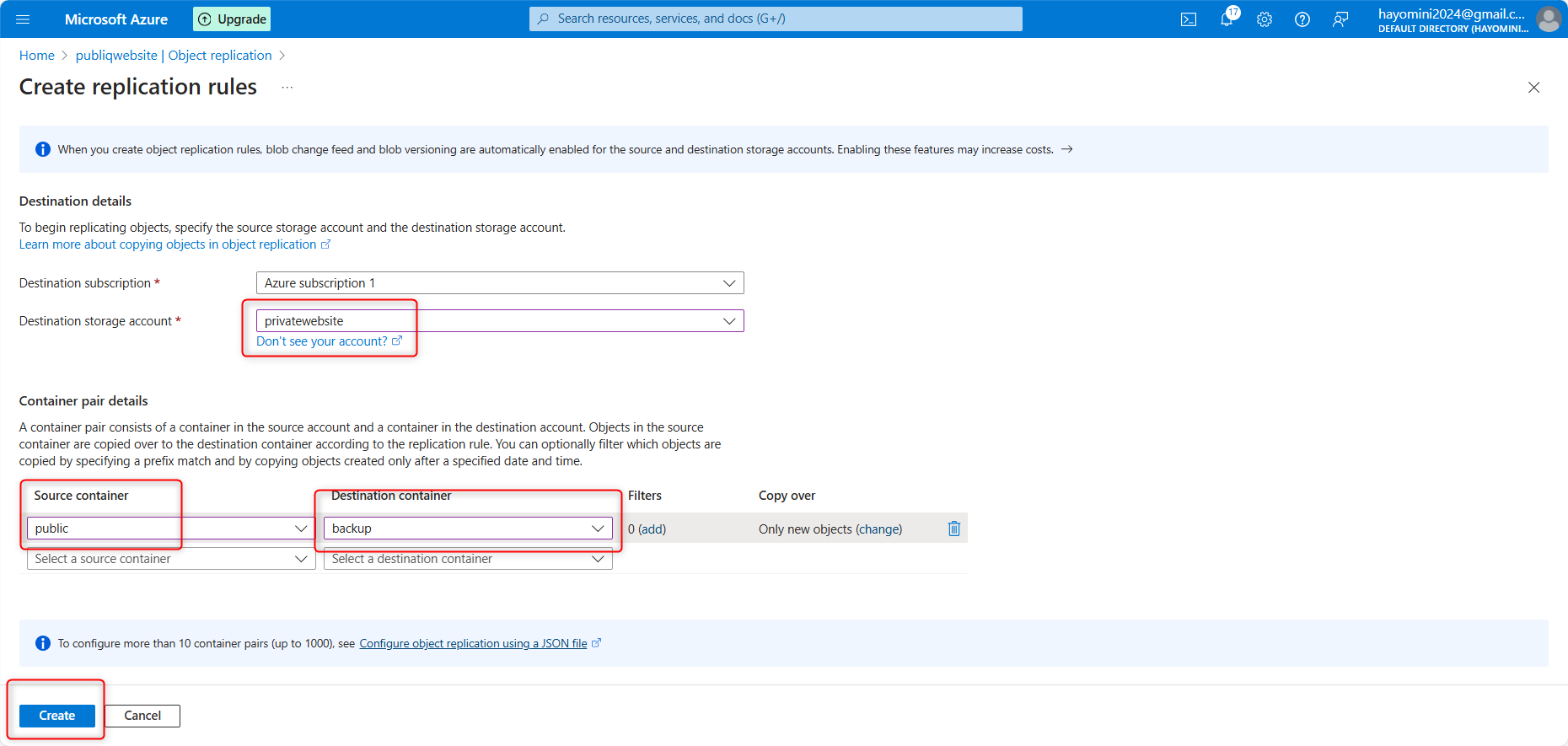The image size is (1568, 746).
Task: Click the Microsoft Azure logo text
Action: tap(116, 19)
